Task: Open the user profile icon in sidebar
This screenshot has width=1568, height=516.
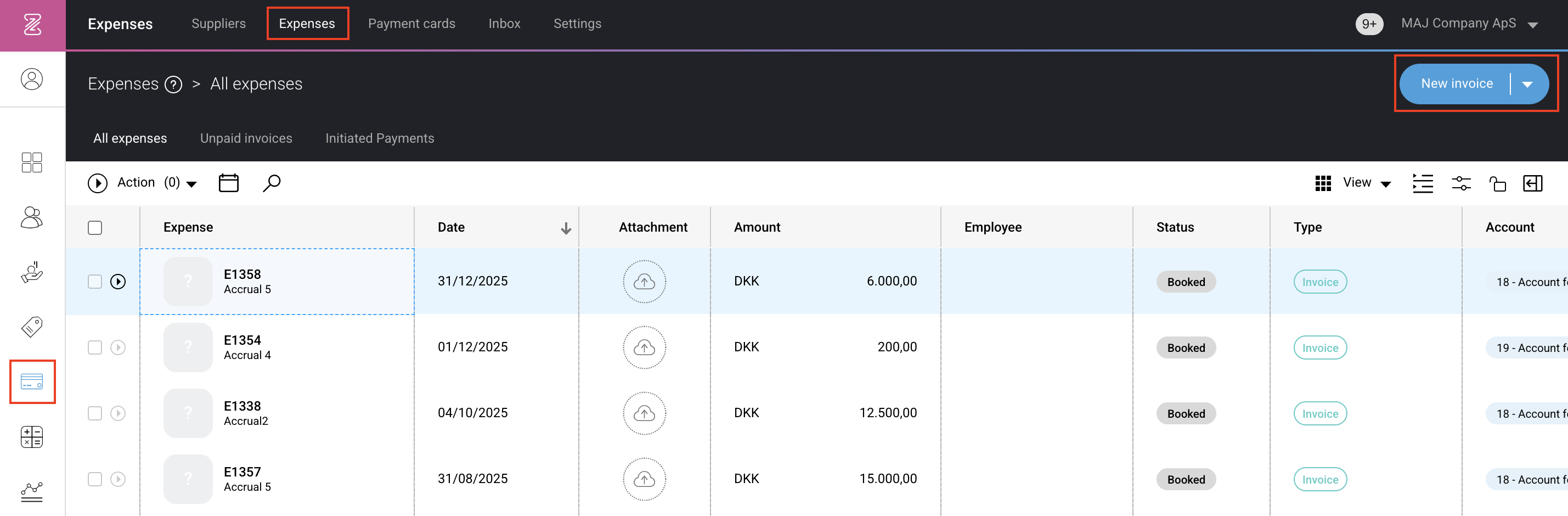Action: point(32,79)
